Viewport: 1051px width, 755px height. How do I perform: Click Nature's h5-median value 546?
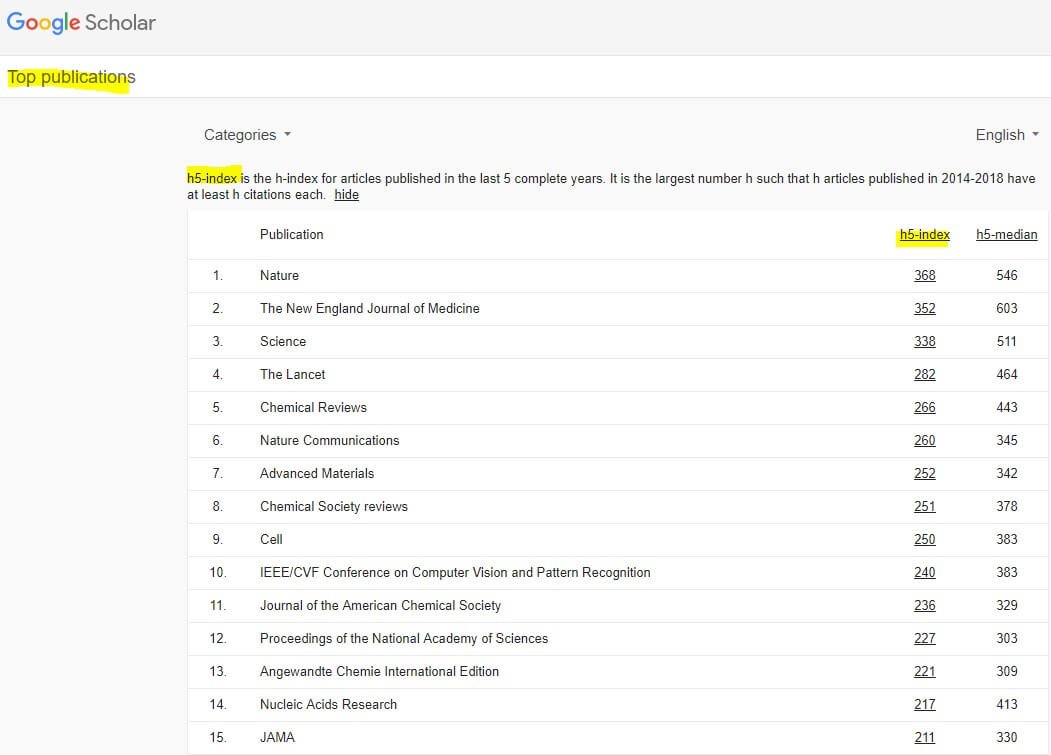[x=1006, y=276]
